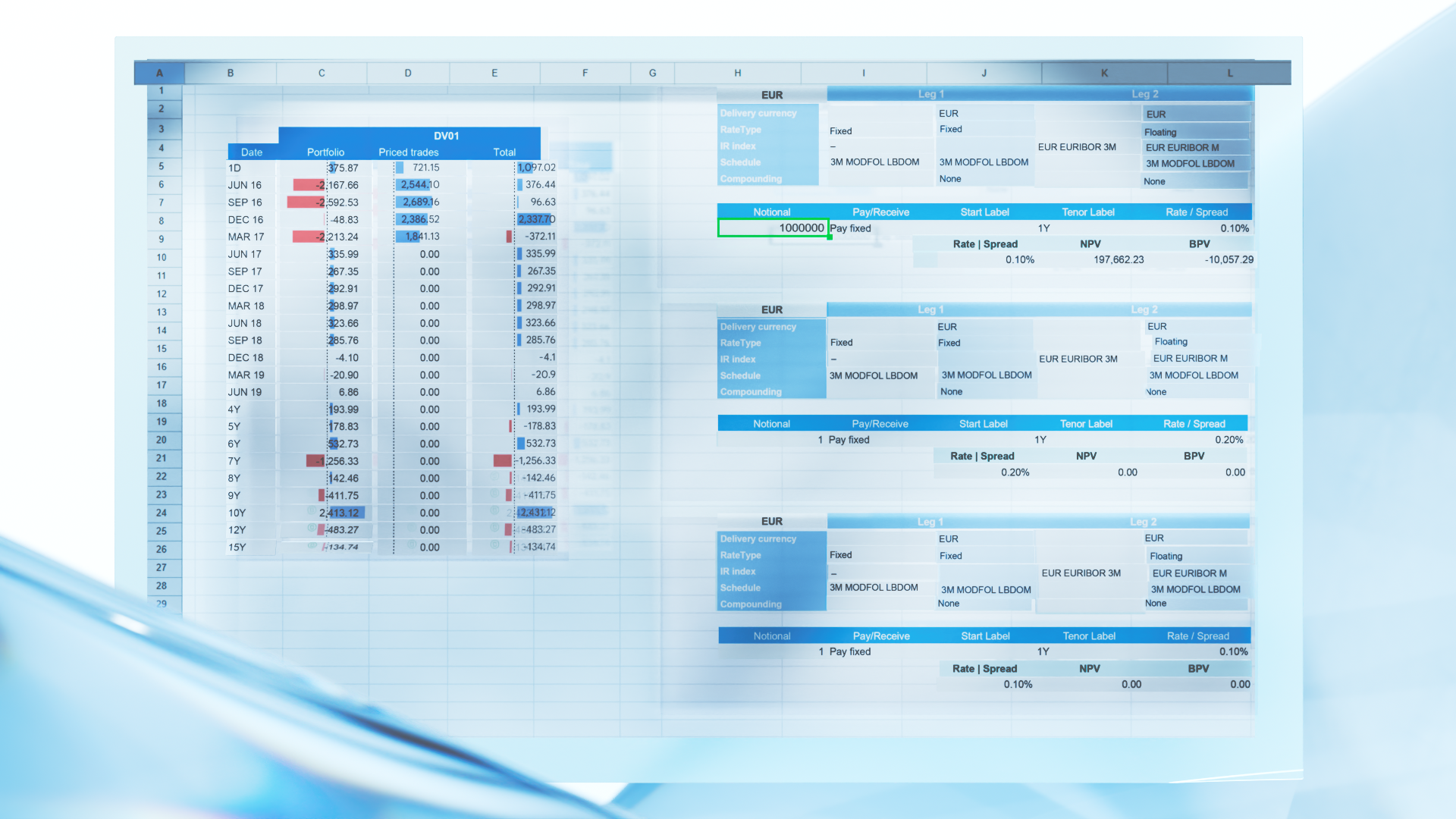Select portfolio value 375.87

point(343,168)
